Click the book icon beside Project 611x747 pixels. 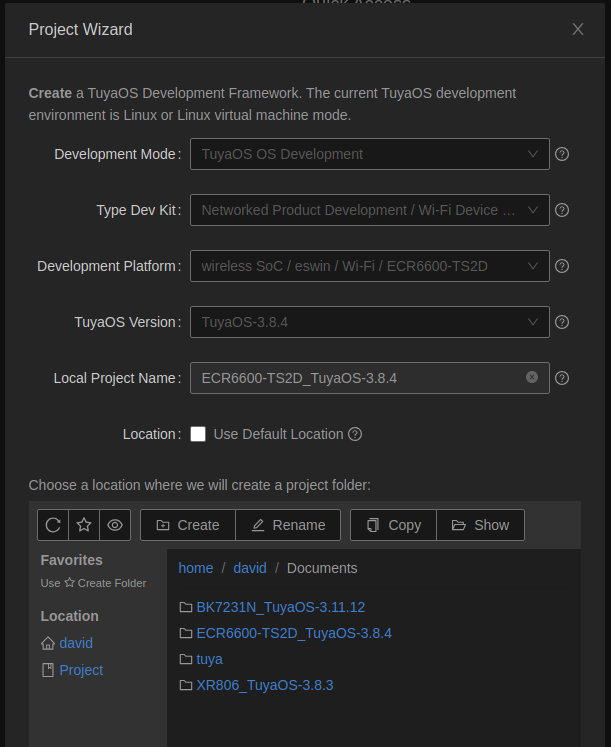click(48, 670)
